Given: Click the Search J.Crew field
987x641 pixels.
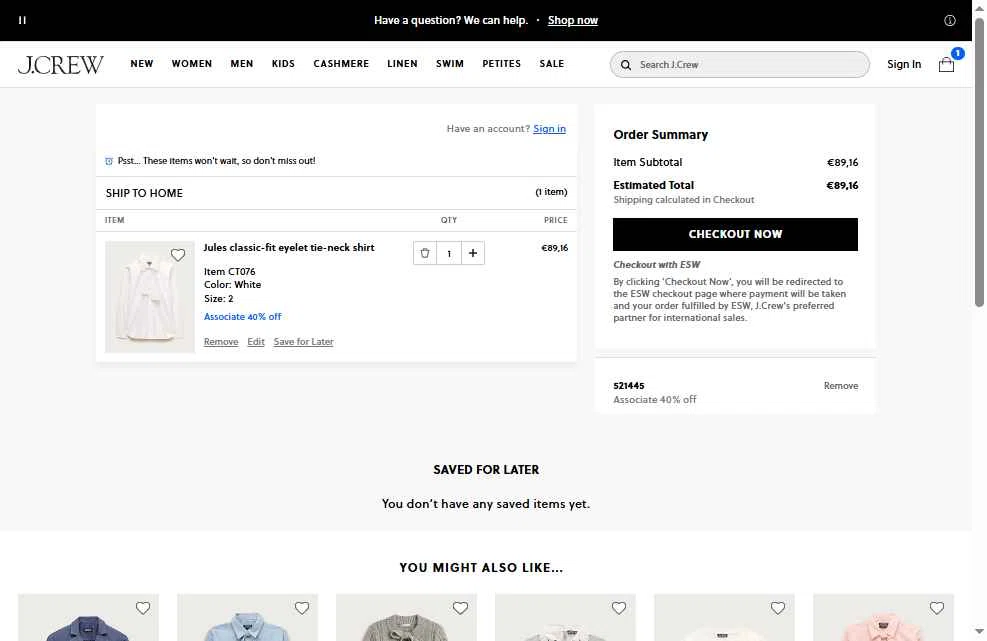Looking at the screenshot, I should pyautogui.click(x=740, y=64).
